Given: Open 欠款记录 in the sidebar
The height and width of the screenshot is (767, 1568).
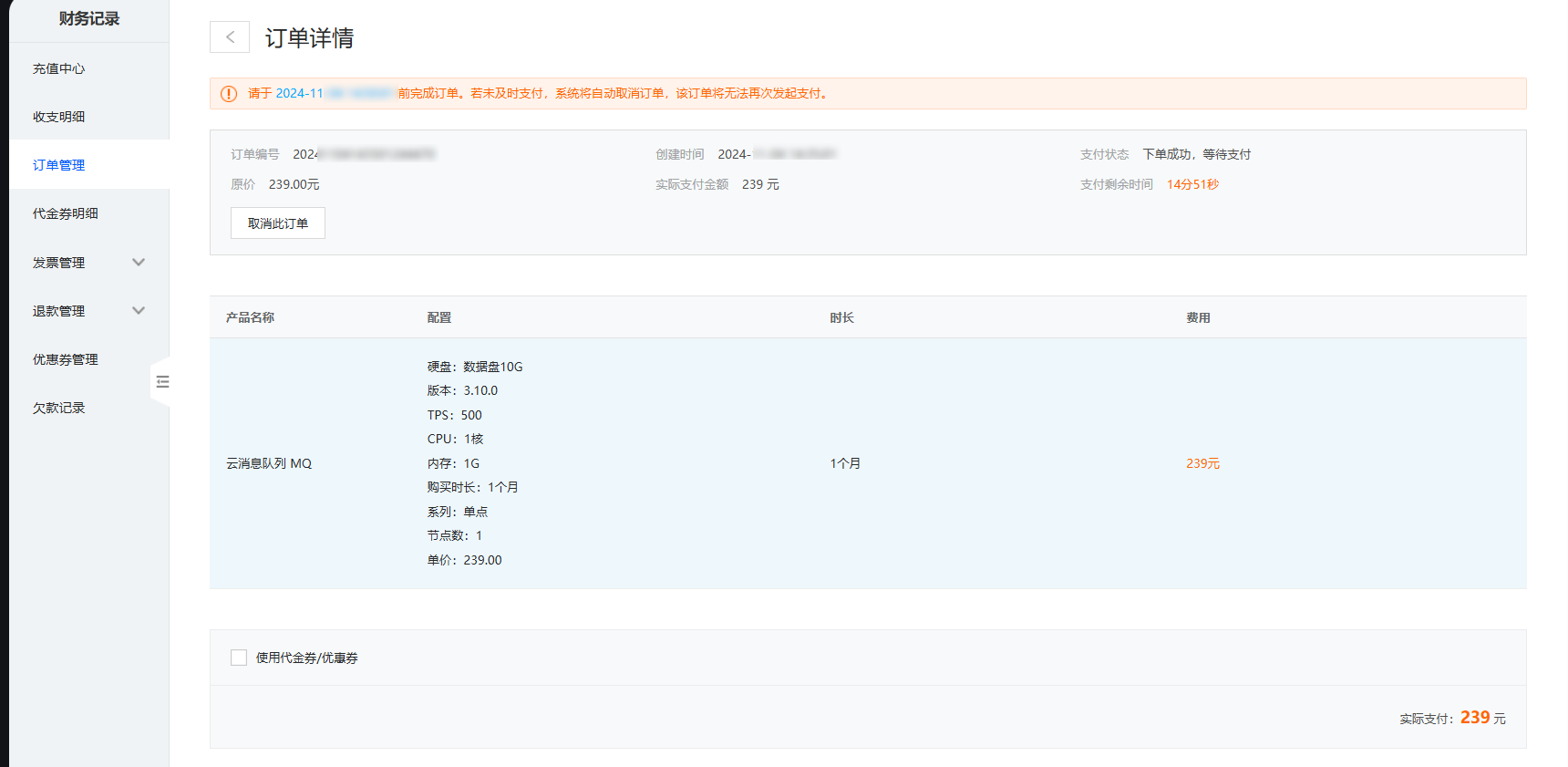Looking at the screenshot, I should (59, 408).
